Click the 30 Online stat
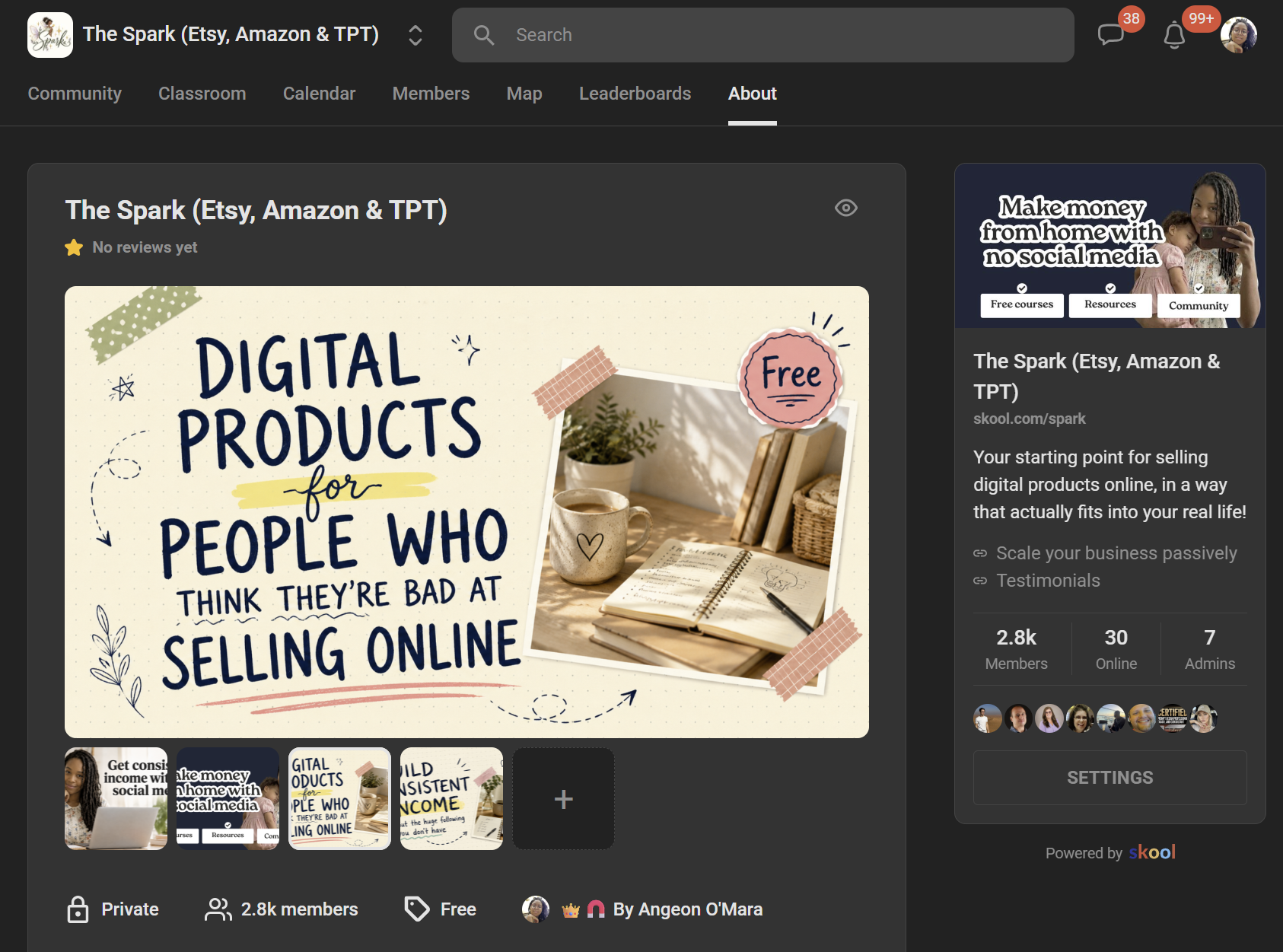 pyautogui.click(x=1116, y=649)
